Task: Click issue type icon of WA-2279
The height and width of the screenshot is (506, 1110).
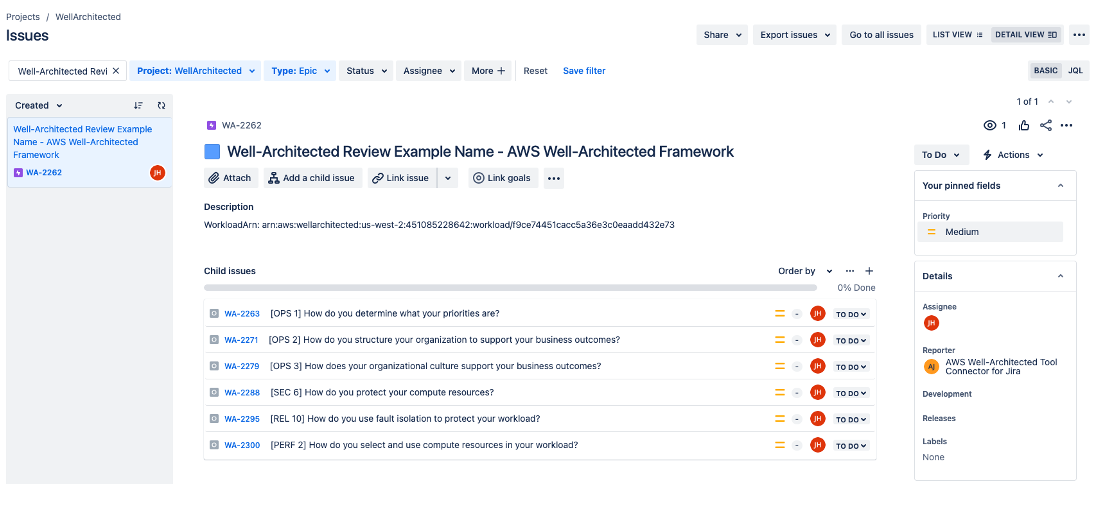Action: [x=214, y=366]
